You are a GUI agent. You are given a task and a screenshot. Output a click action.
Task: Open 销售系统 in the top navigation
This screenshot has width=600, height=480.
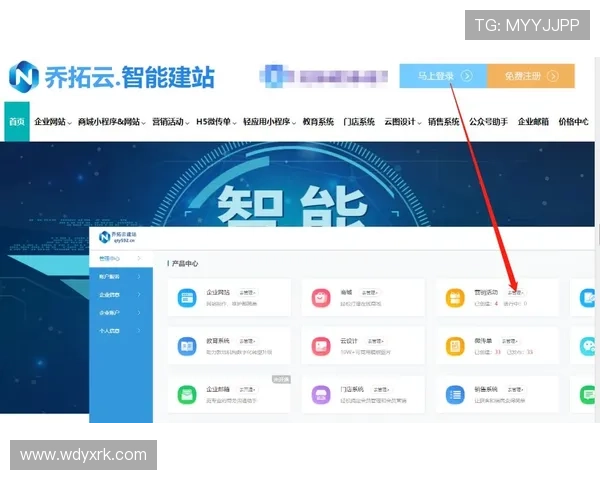(x=443, y=122)
